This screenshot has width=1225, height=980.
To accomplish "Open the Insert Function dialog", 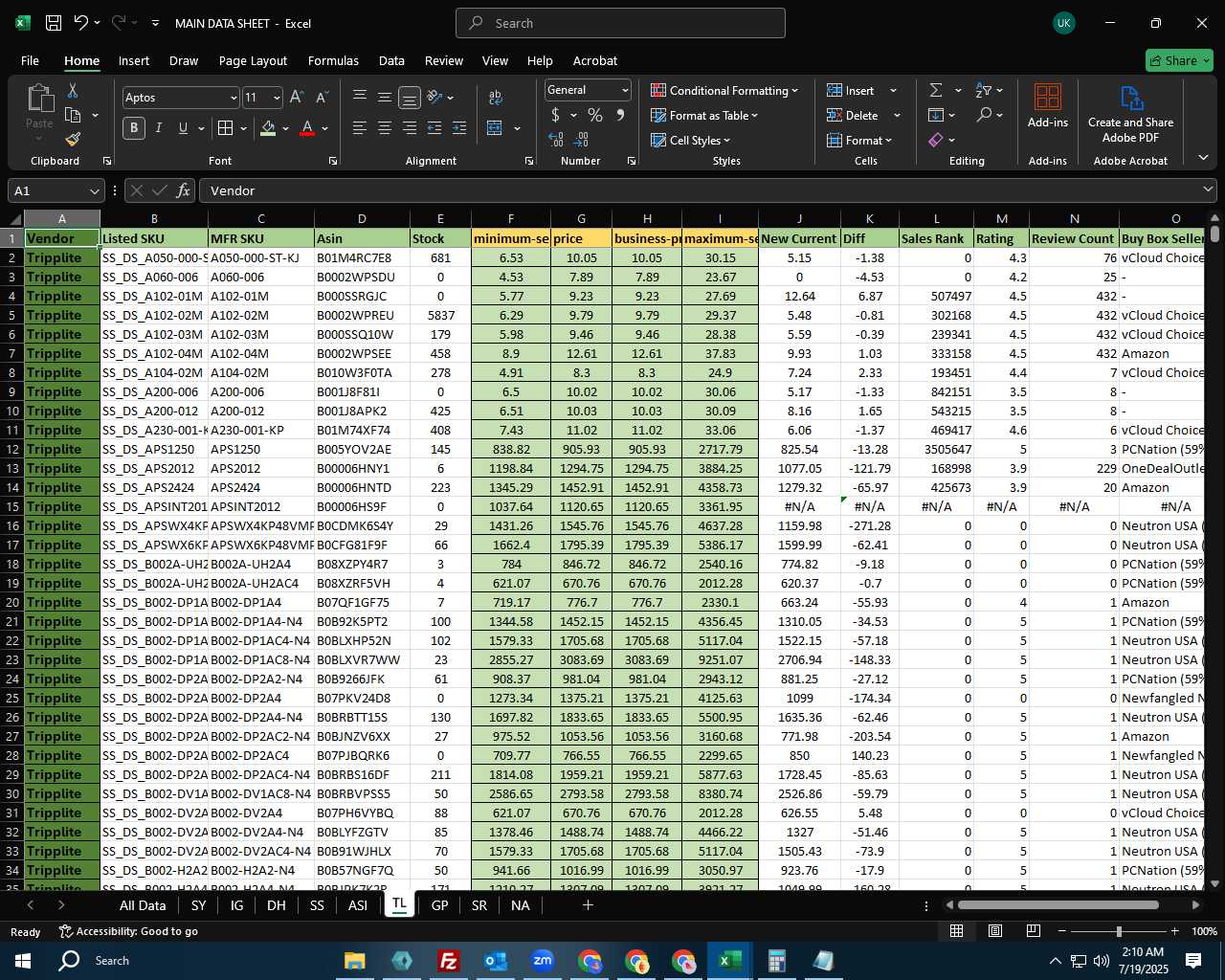I will [184, 190].
